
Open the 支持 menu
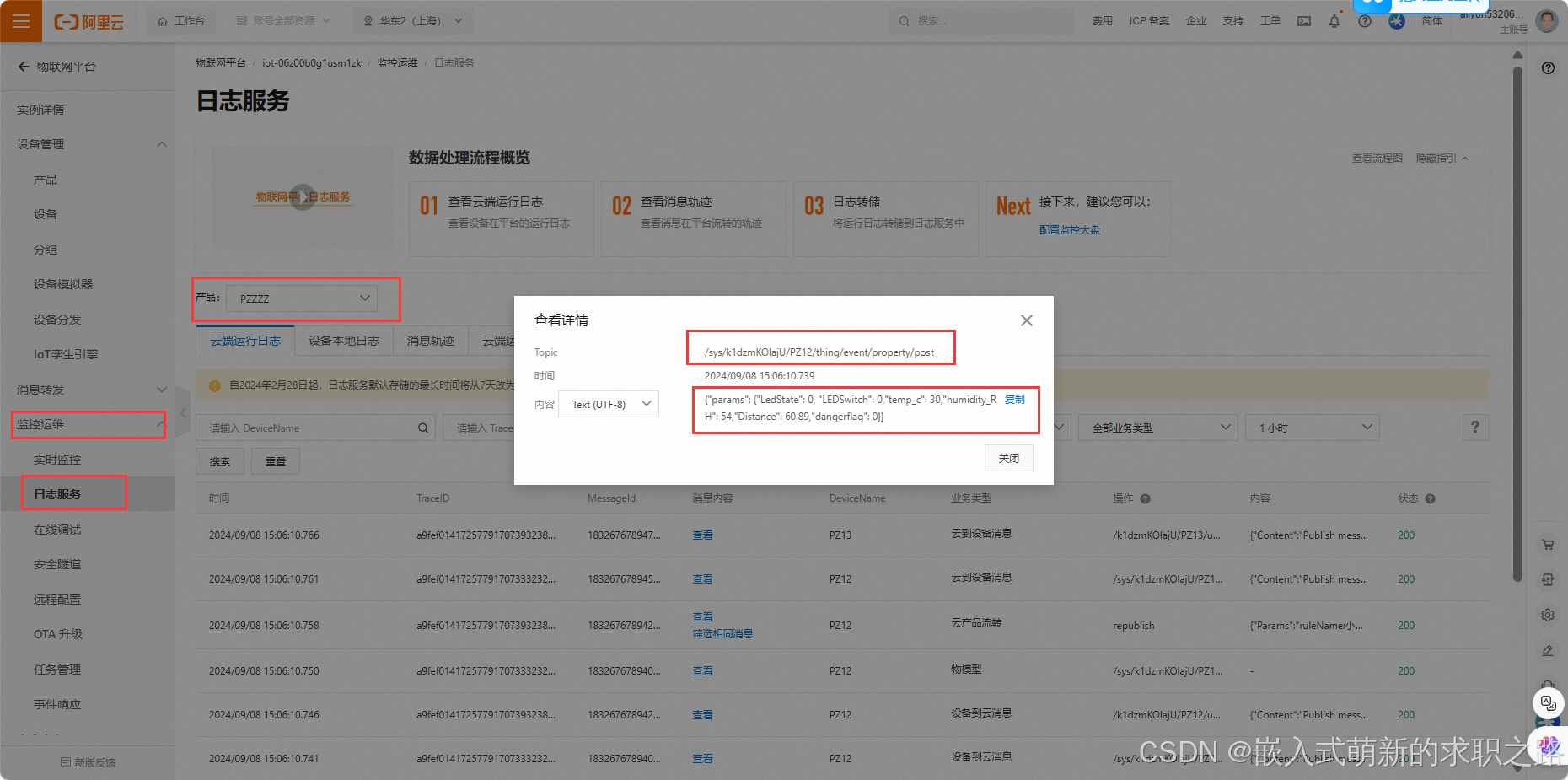click(x=1232, y=21)
